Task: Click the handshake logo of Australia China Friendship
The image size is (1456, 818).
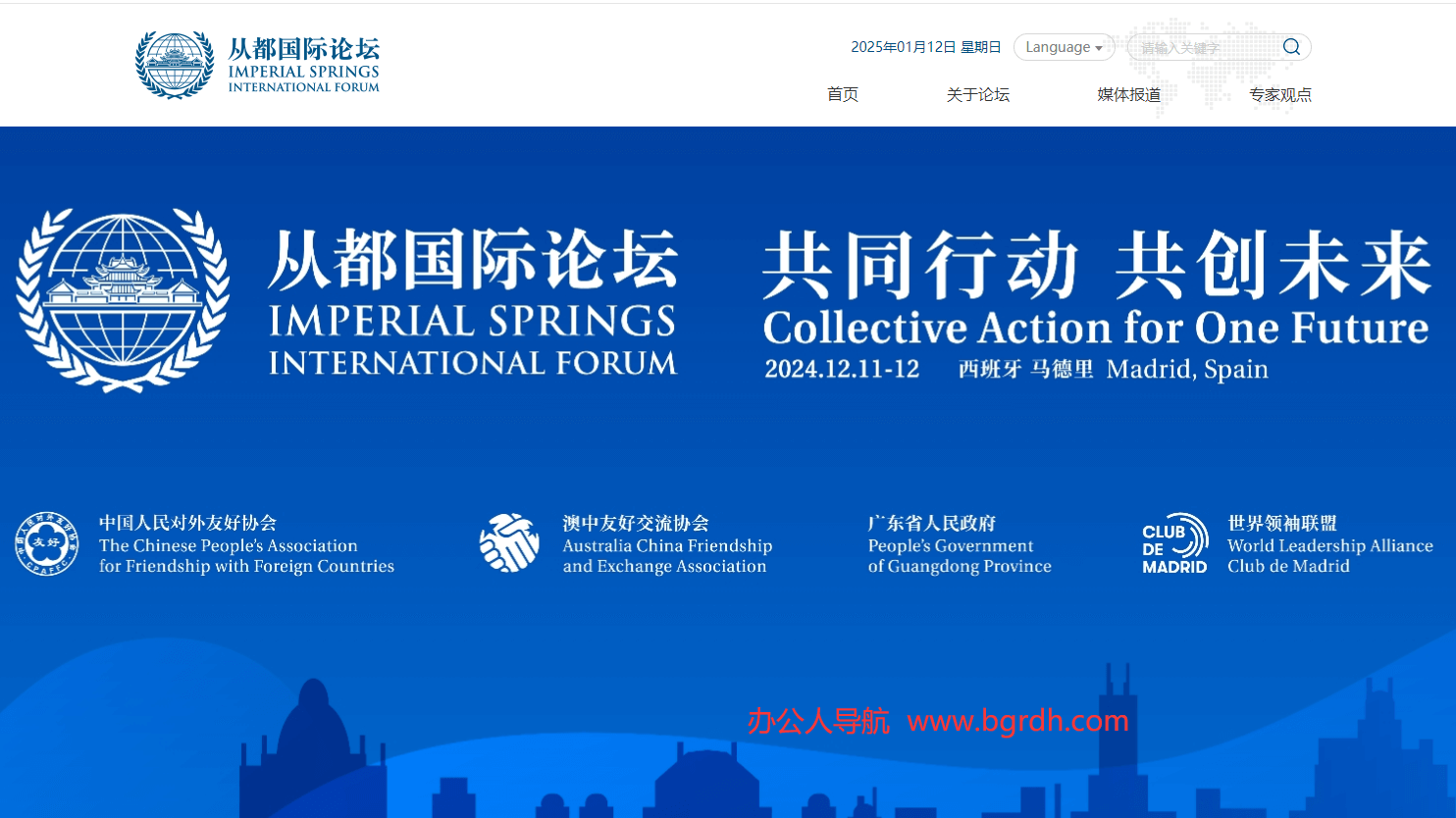Action: [x=509, y=543]
